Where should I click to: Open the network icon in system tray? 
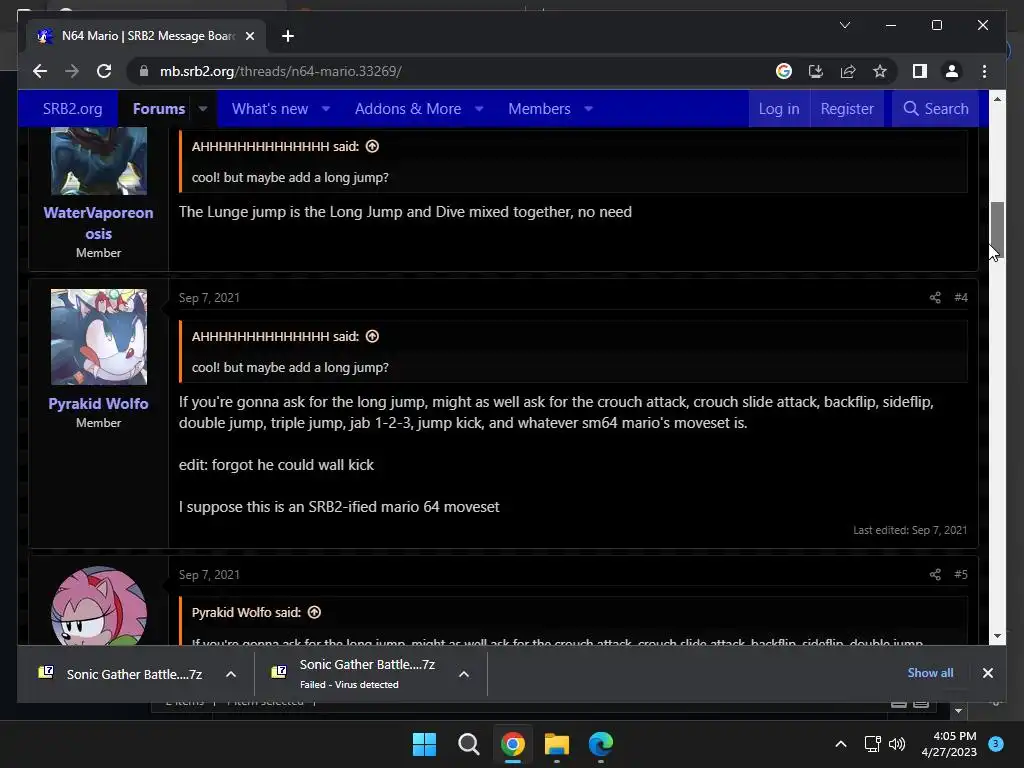[872, 744]
